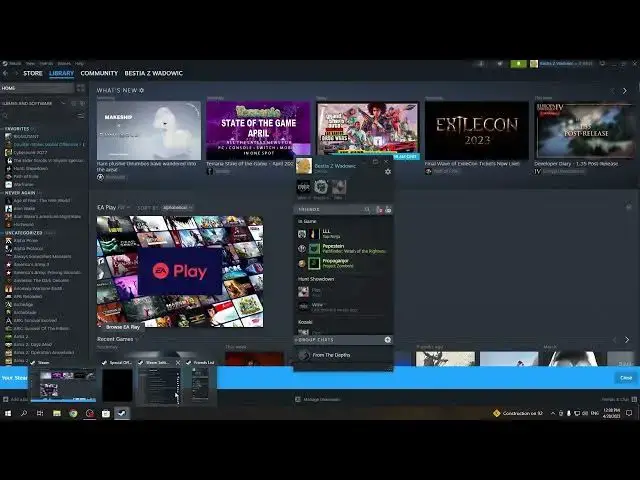The height and width of the screenshot is (480, 640).
Task: Create a new group chat with plus icon
Action: (387, 340)
